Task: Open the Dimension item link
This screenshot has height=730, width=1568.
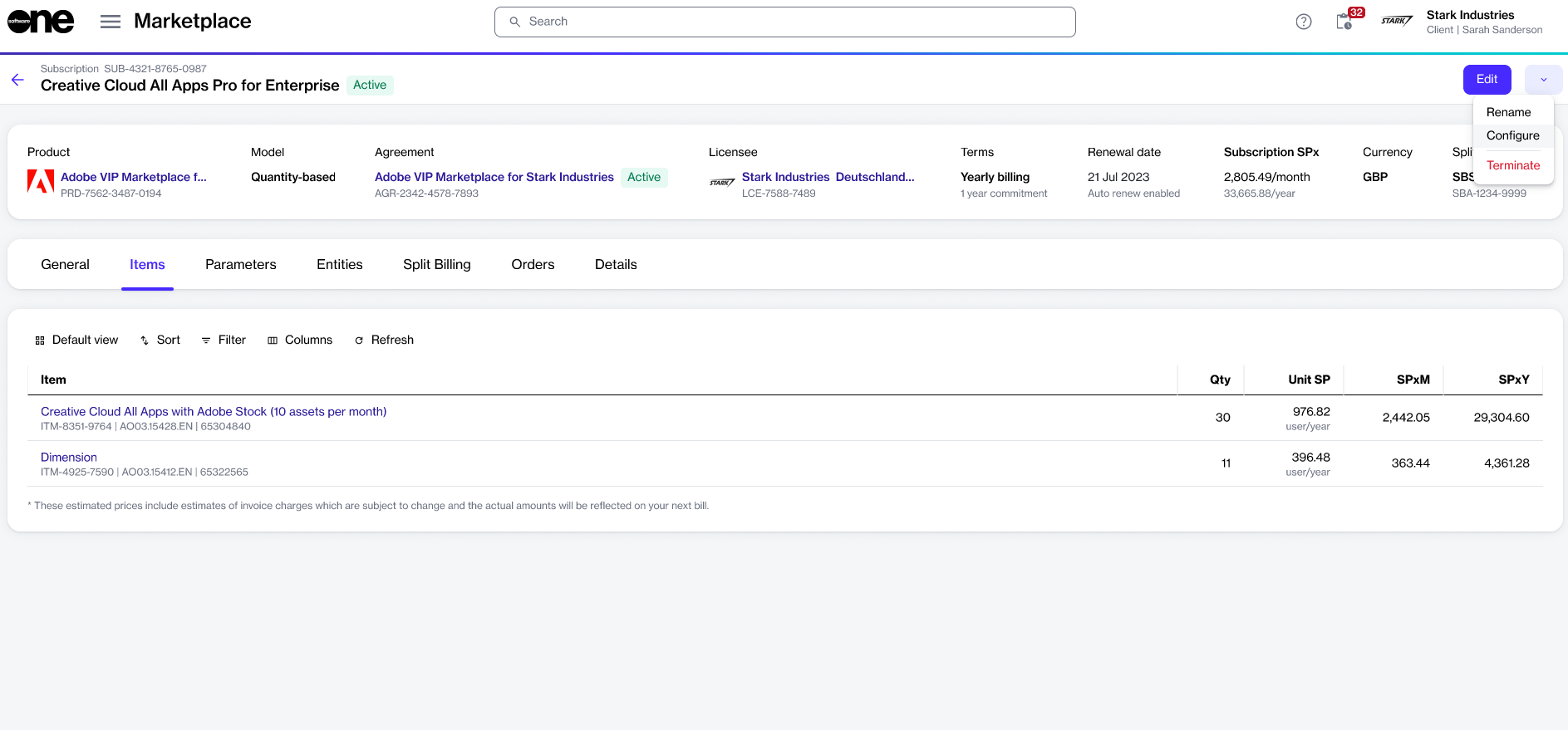Action: point(69,457)
